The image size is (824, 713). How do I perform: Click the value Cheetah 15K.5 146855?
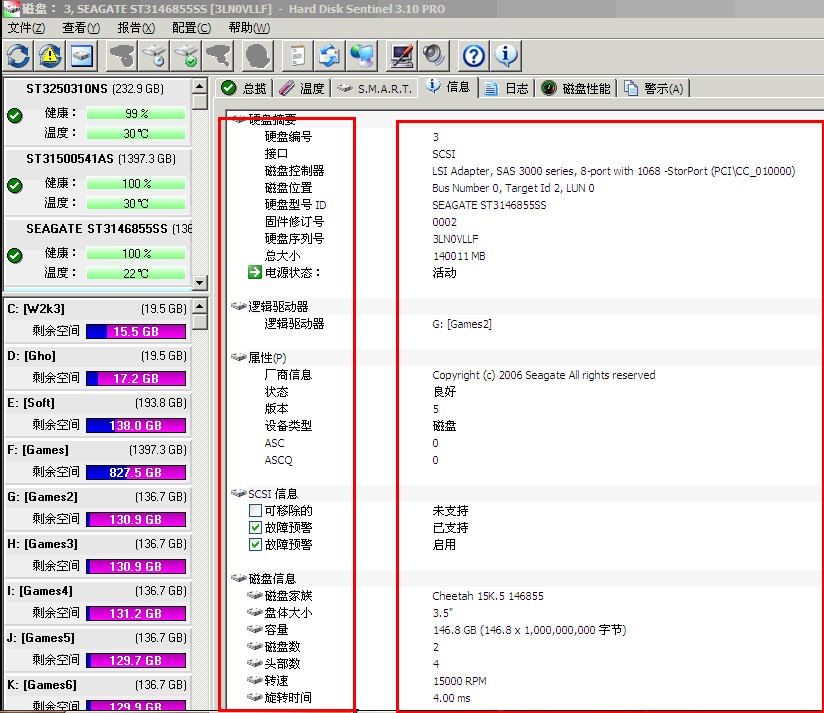point(488,596)
